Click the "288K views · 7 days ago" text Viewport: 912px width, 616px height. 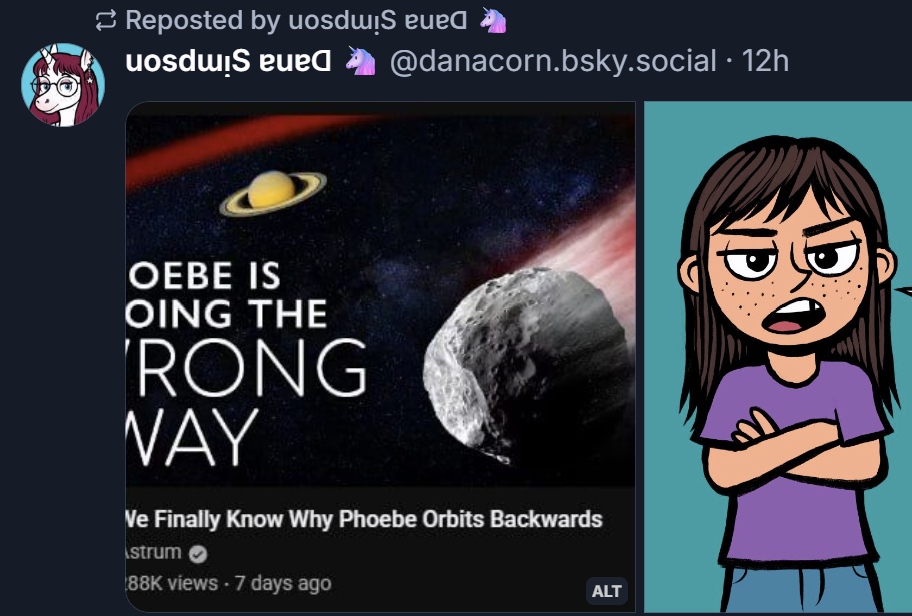click(230, 582)
